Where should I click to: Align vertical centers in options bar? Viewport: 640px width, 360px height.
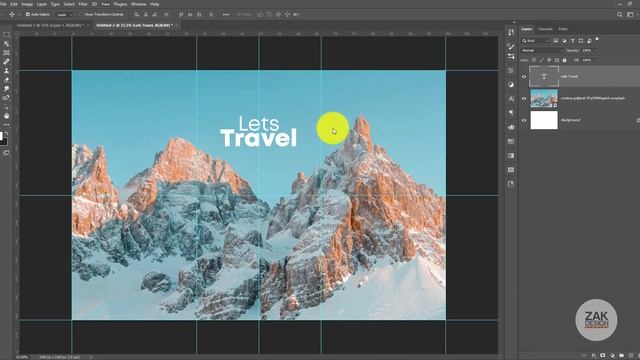(190, 14)
